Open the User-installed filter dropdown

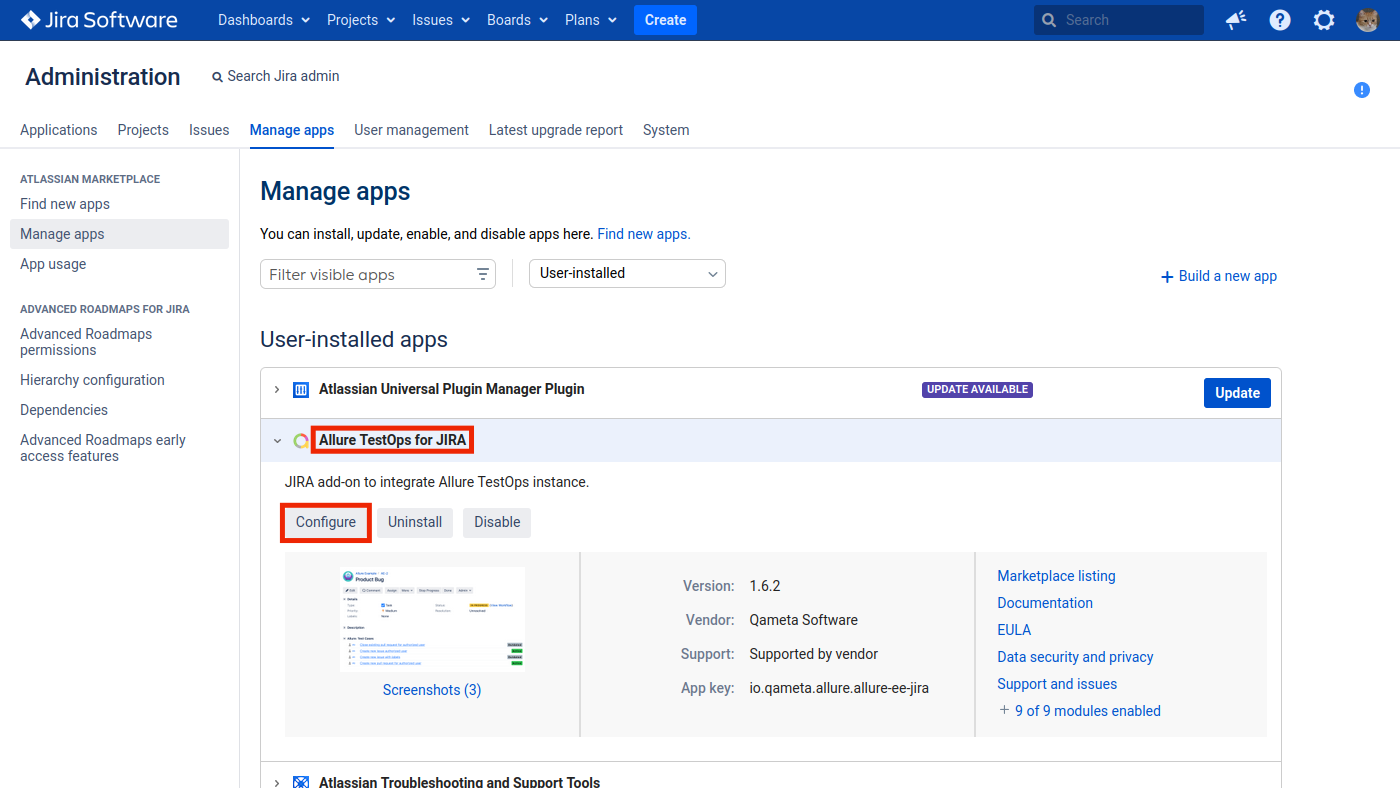(627, 273)
